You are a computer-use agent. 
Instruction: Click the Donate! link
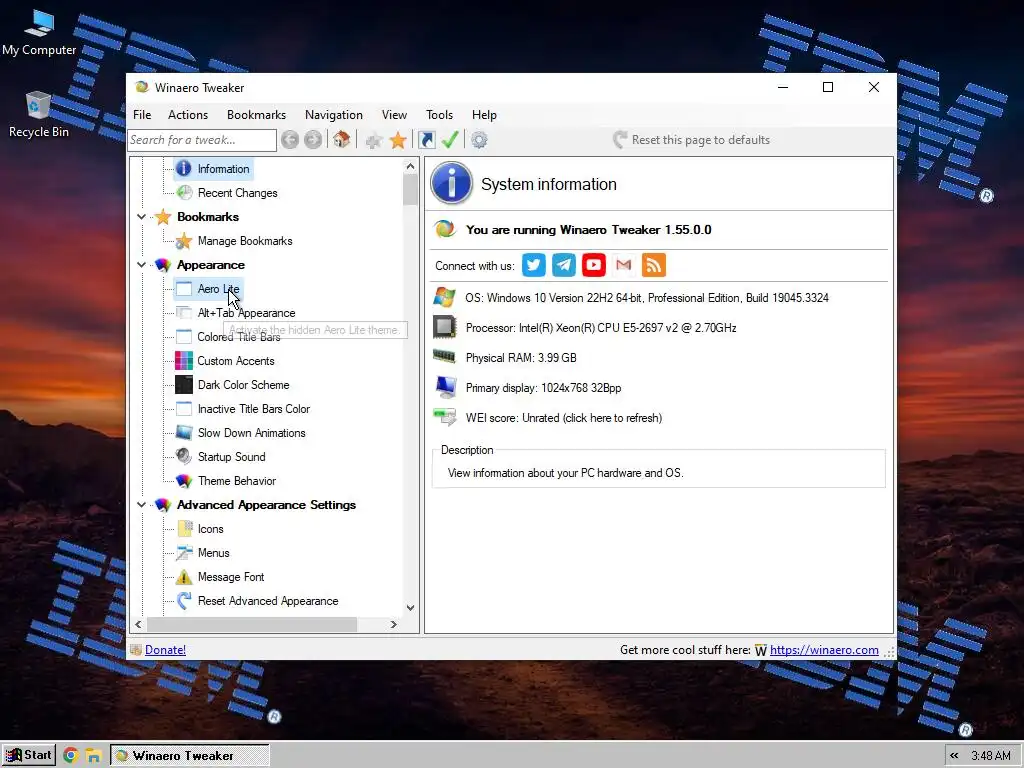(165, 650)
